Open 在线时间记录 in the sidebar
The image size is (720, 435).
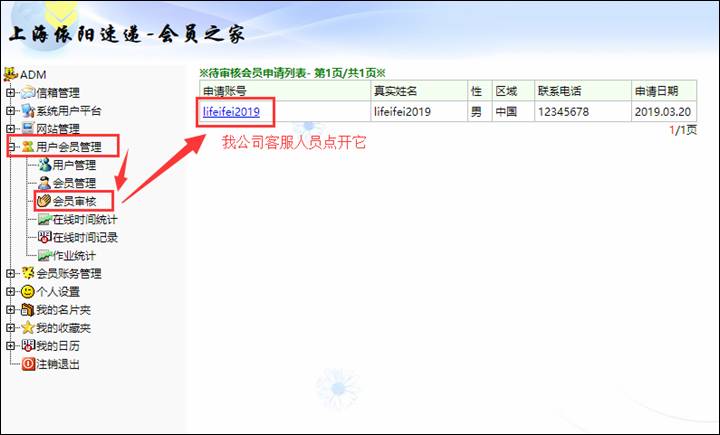point(85,237)
